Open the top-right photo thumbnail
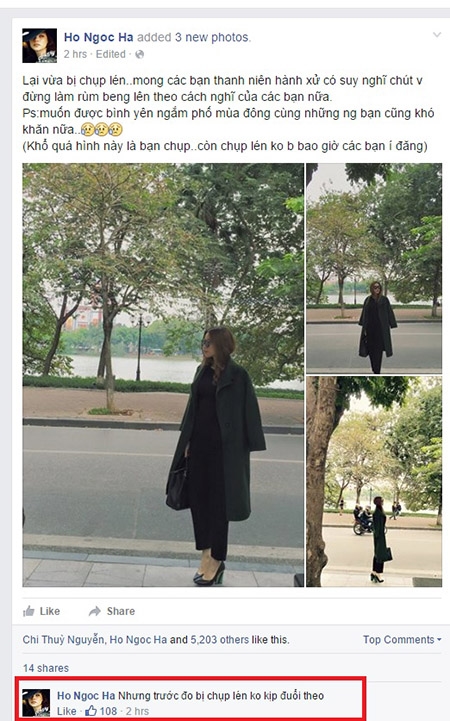The image size is (450, 721). [x=374, y=268]
